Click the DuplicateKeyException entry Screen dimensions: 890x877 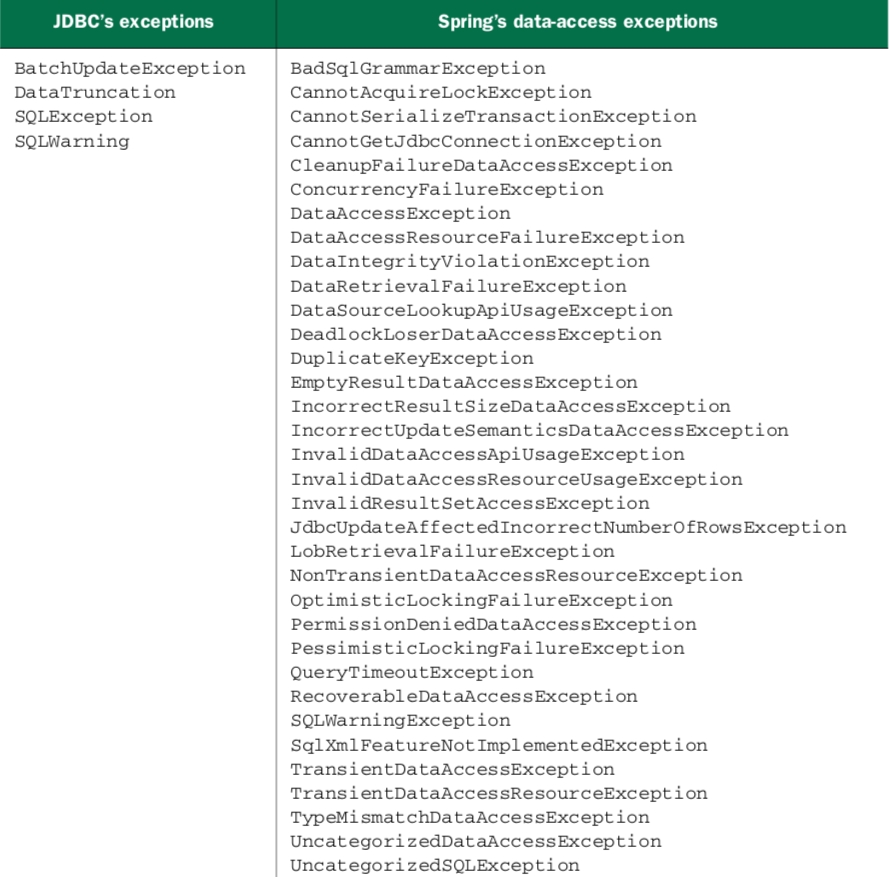[412, 358]
